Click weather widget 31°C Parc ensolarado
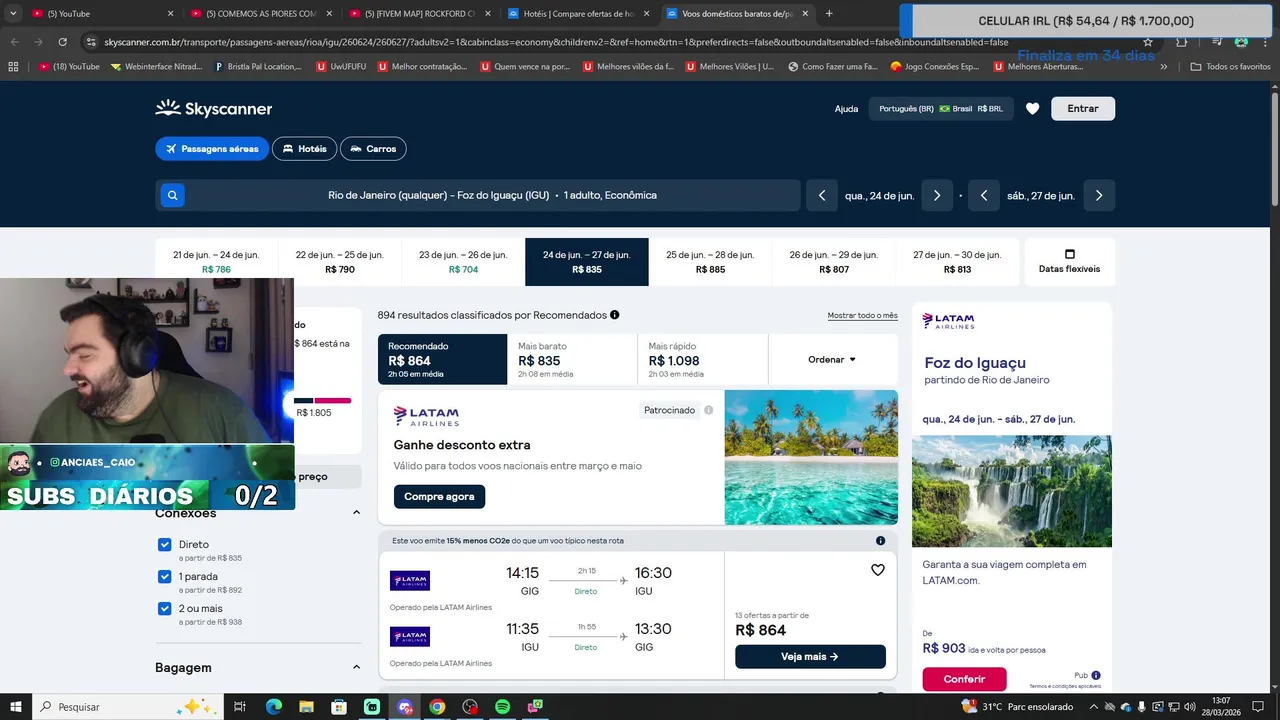The image size is (1280, 720). tap(1017, 707)
